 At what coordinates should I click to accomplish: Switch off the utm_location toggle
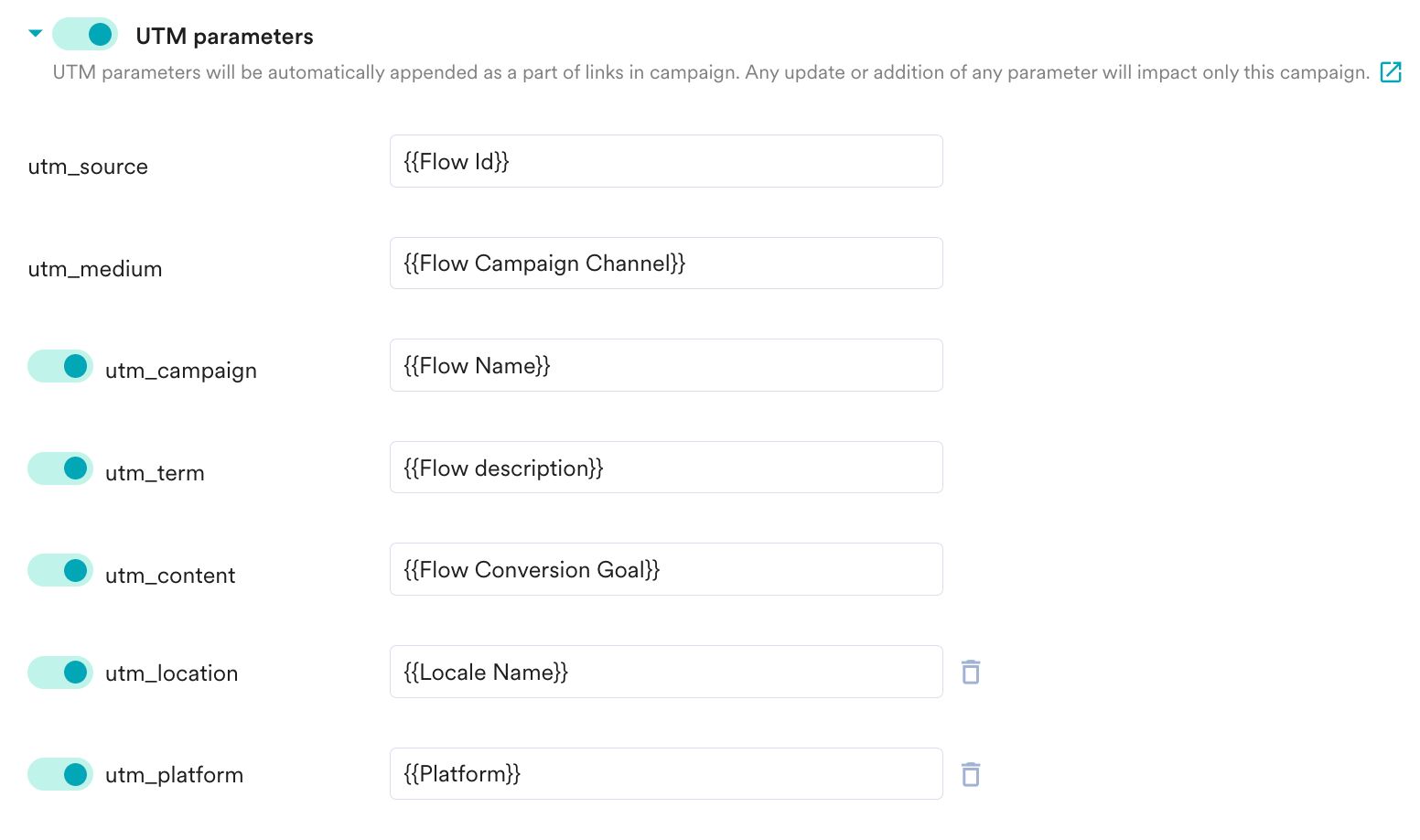[x=60, y=673]
